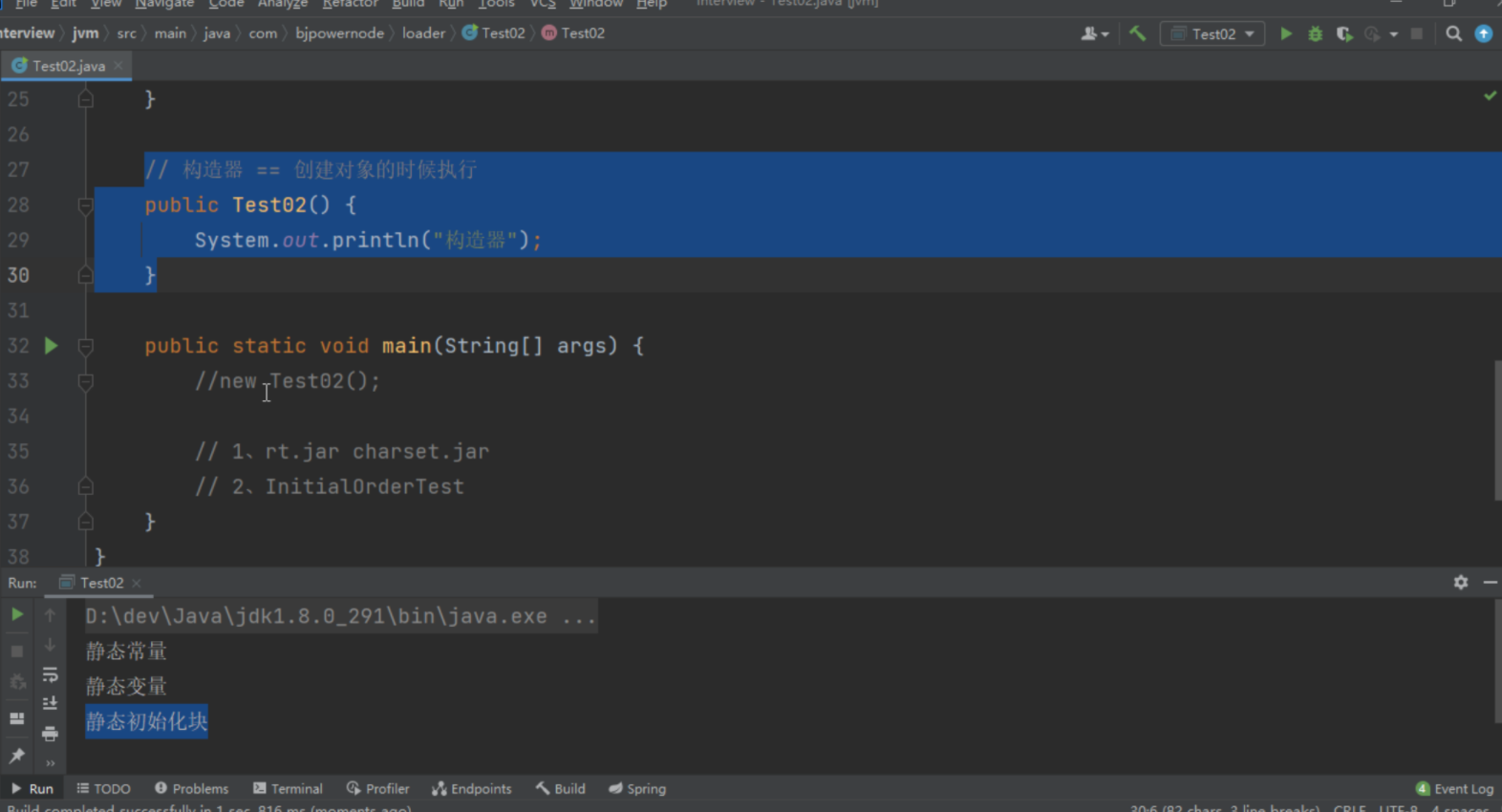Open the Analyze menu
Screen dimensions: 1502x812
283,4
